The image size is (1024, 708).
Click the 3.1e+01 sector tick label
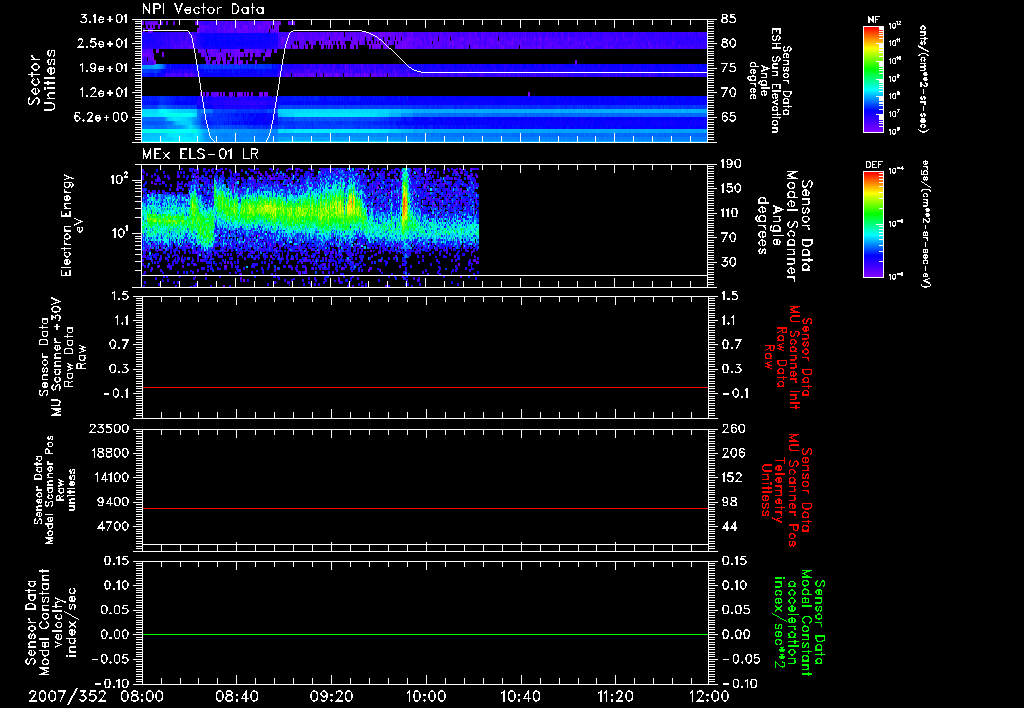(x=104, y=18)
